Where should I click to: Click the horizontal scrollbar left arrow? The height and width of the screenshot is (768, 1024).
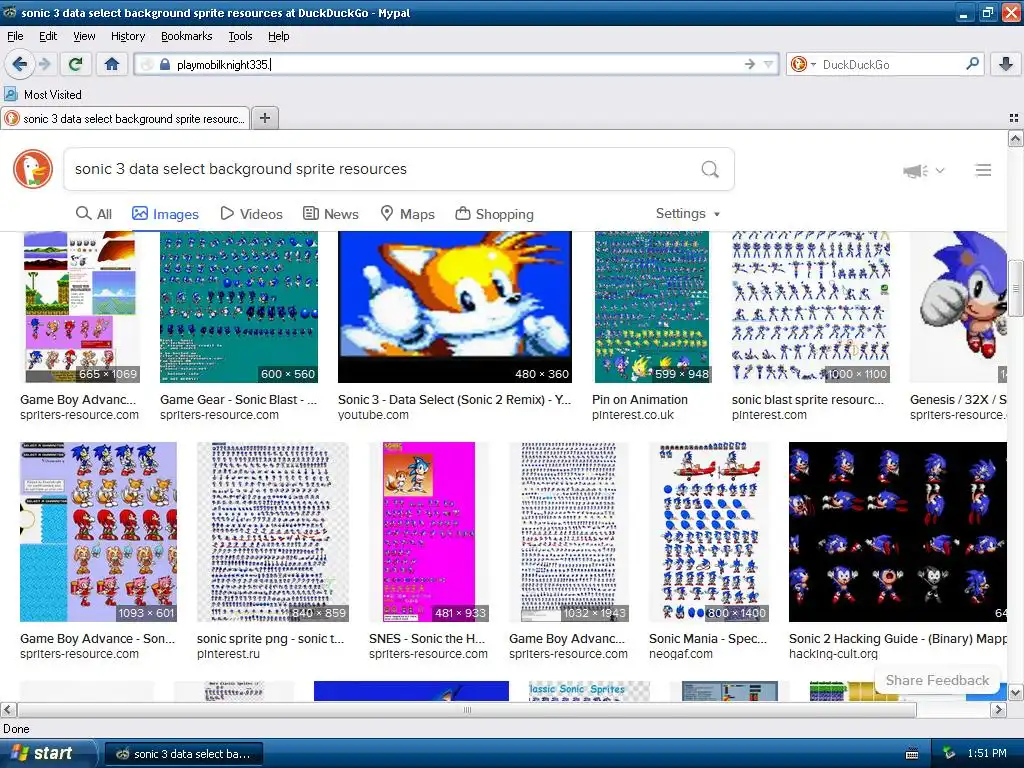pos(8,710)
